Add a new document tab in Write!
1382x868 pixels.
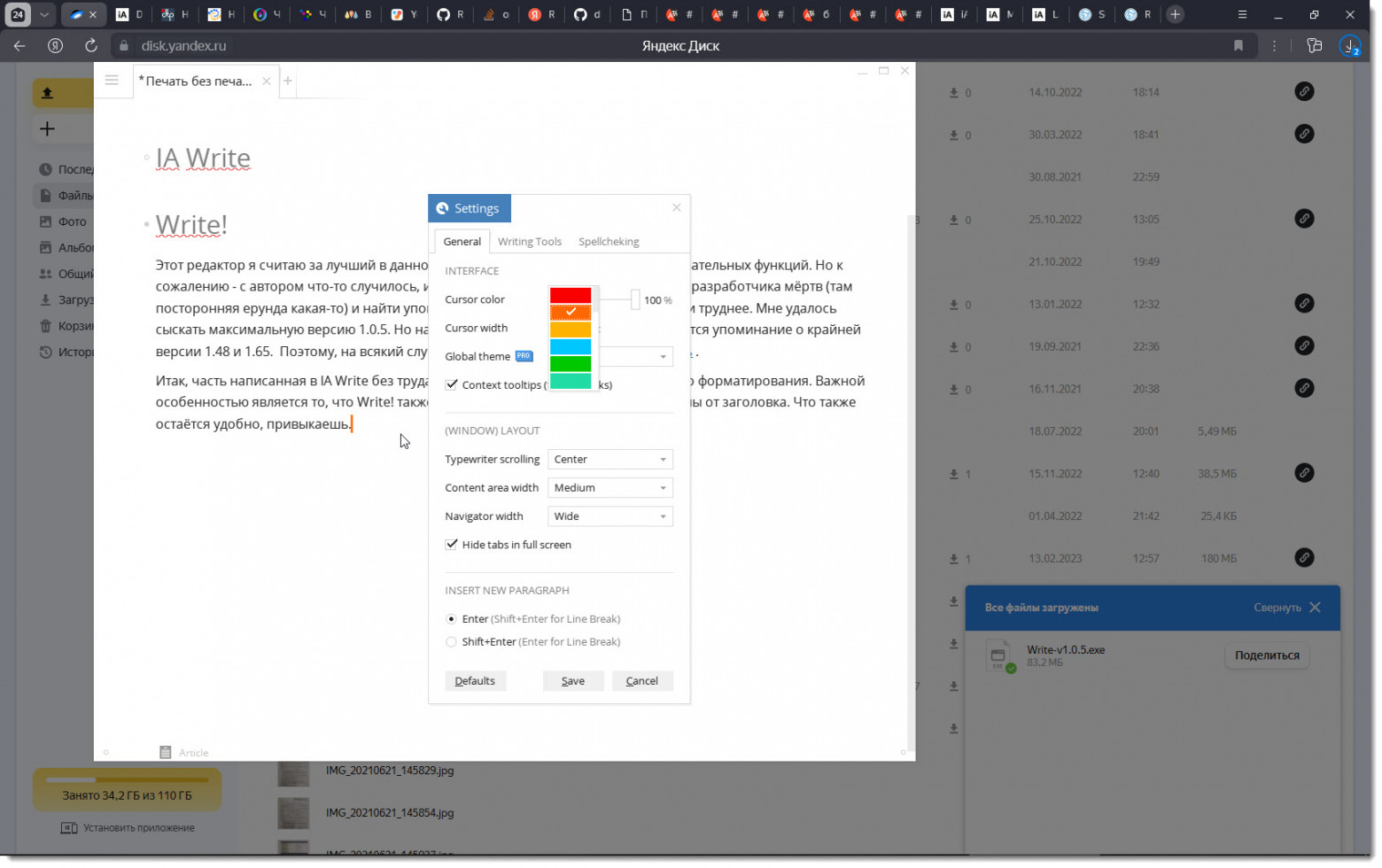[288, 81]
